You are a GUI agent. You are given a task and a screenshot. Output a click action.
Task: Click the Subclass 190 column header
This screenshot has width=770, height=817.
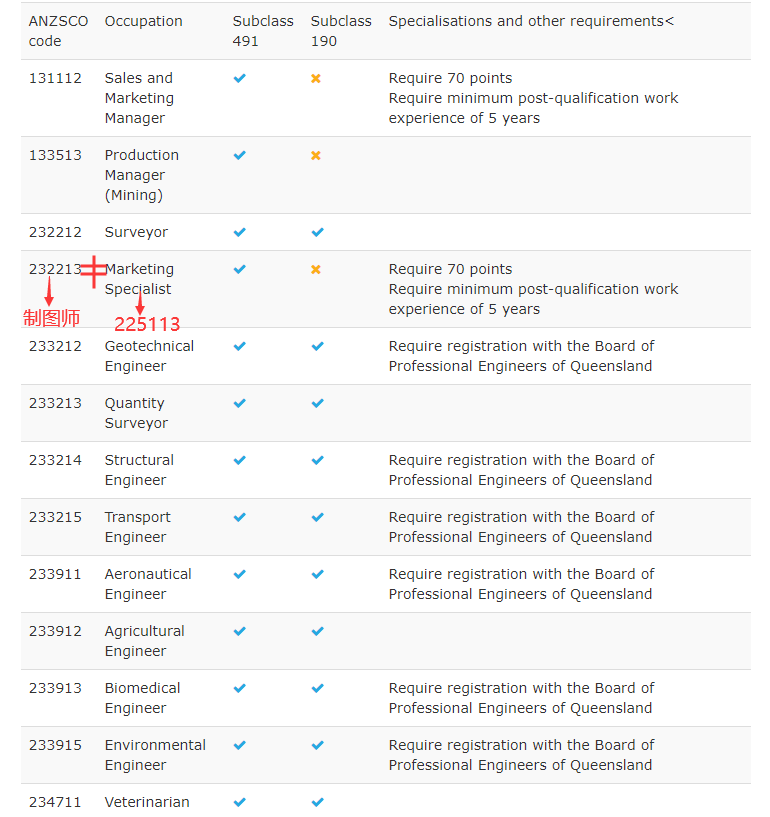340,31
